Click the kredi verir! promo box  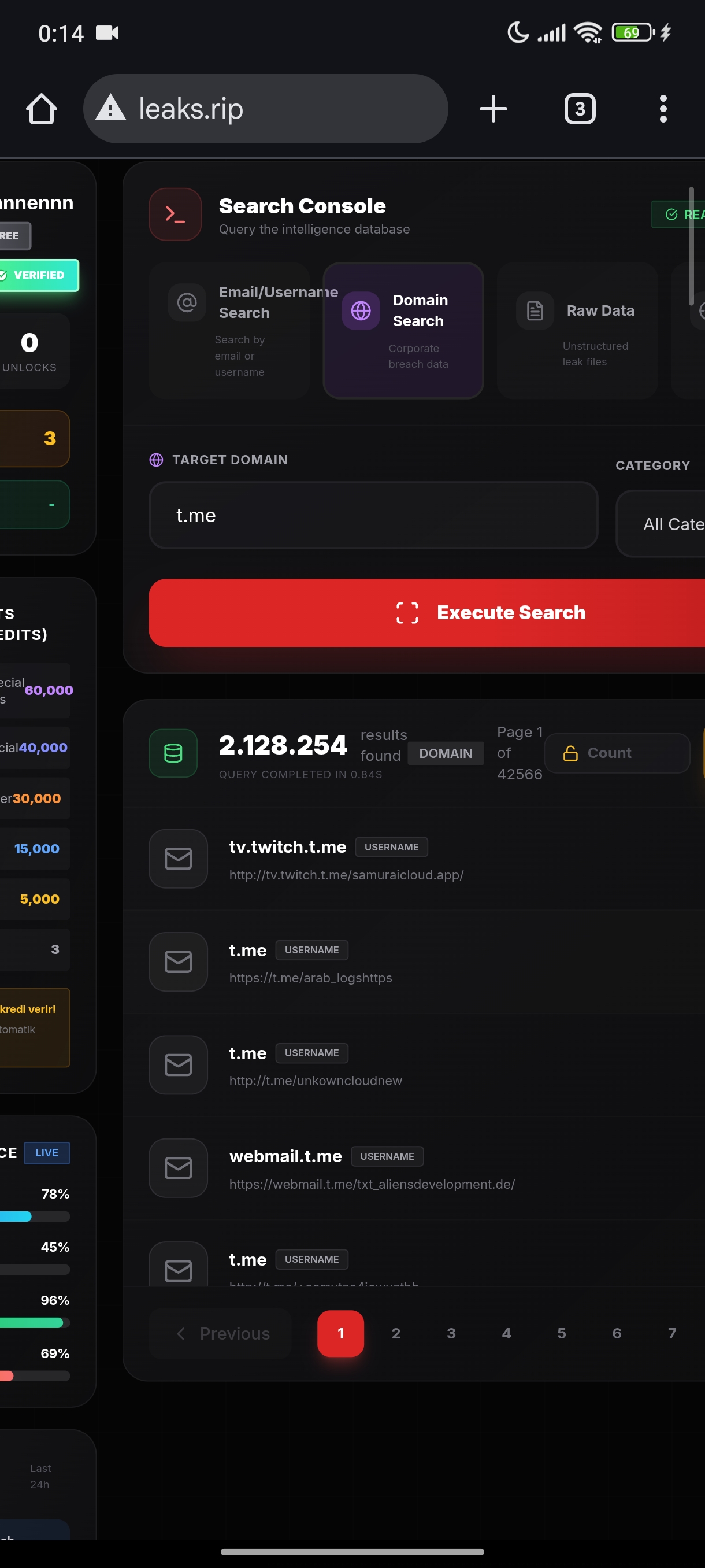[35, 1027]
